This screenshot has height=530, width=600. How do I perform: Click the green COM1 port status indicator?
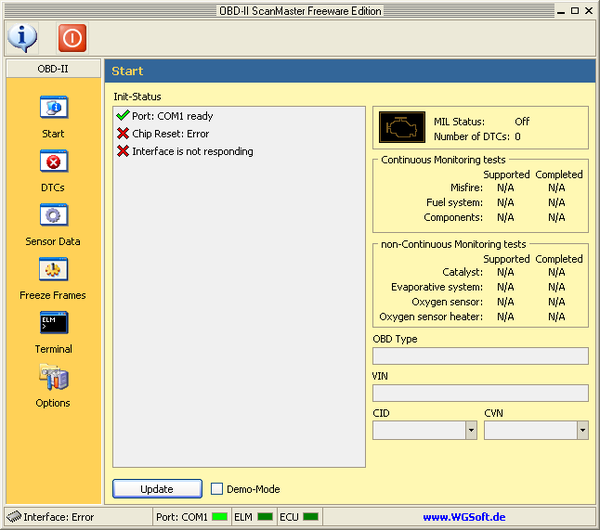[x=219, y=517]
